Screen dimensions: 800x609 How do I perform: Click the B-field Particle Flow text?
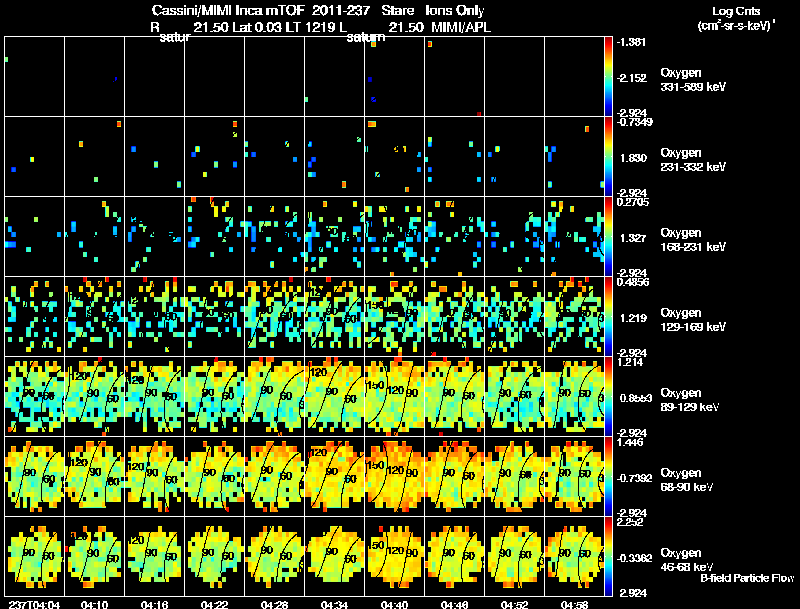[747, 578]
